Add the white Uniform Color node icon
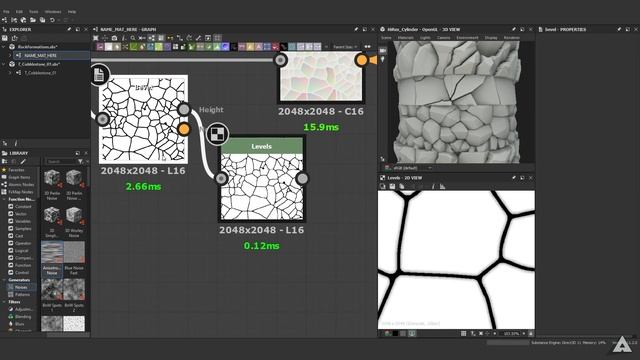Image resolution: width=640 pixels, height=360 pixels. tap(109, 47)
